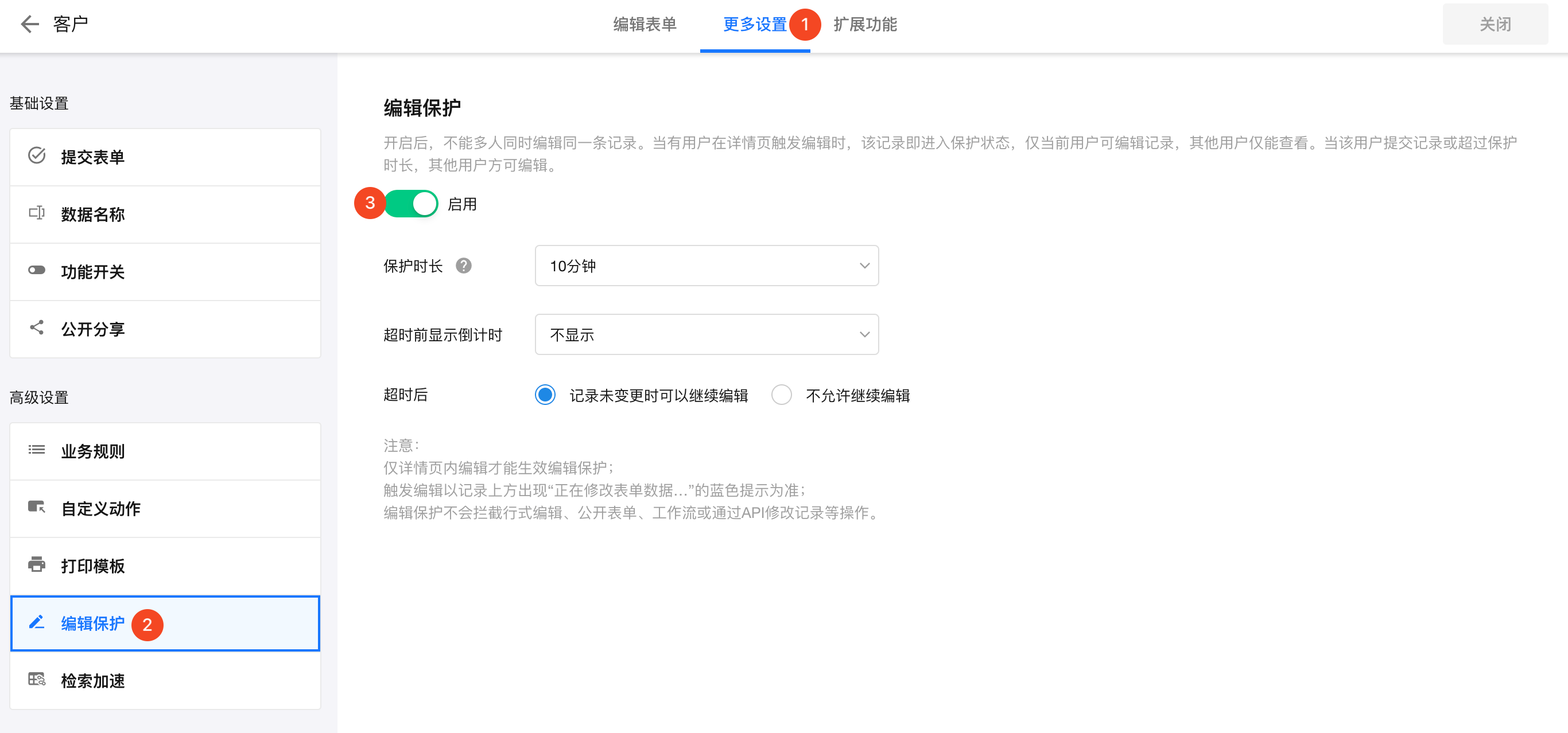
Task: Select 不允许继续编辑 radio option
Action: (782, 395)
